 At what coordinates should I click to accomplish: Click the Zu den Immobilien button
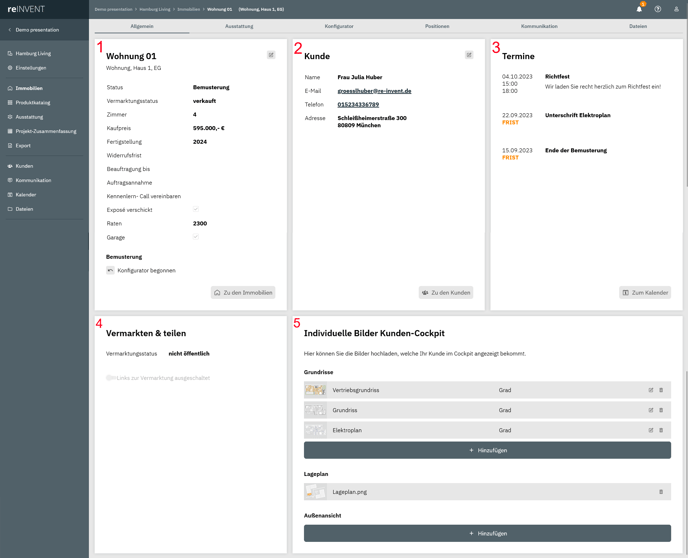[243, 293]
